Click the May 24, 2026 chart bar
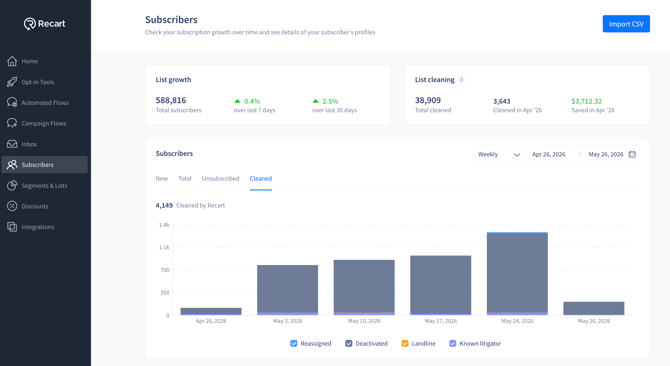This screenshot has width=670, height=366. coord(517,274)
